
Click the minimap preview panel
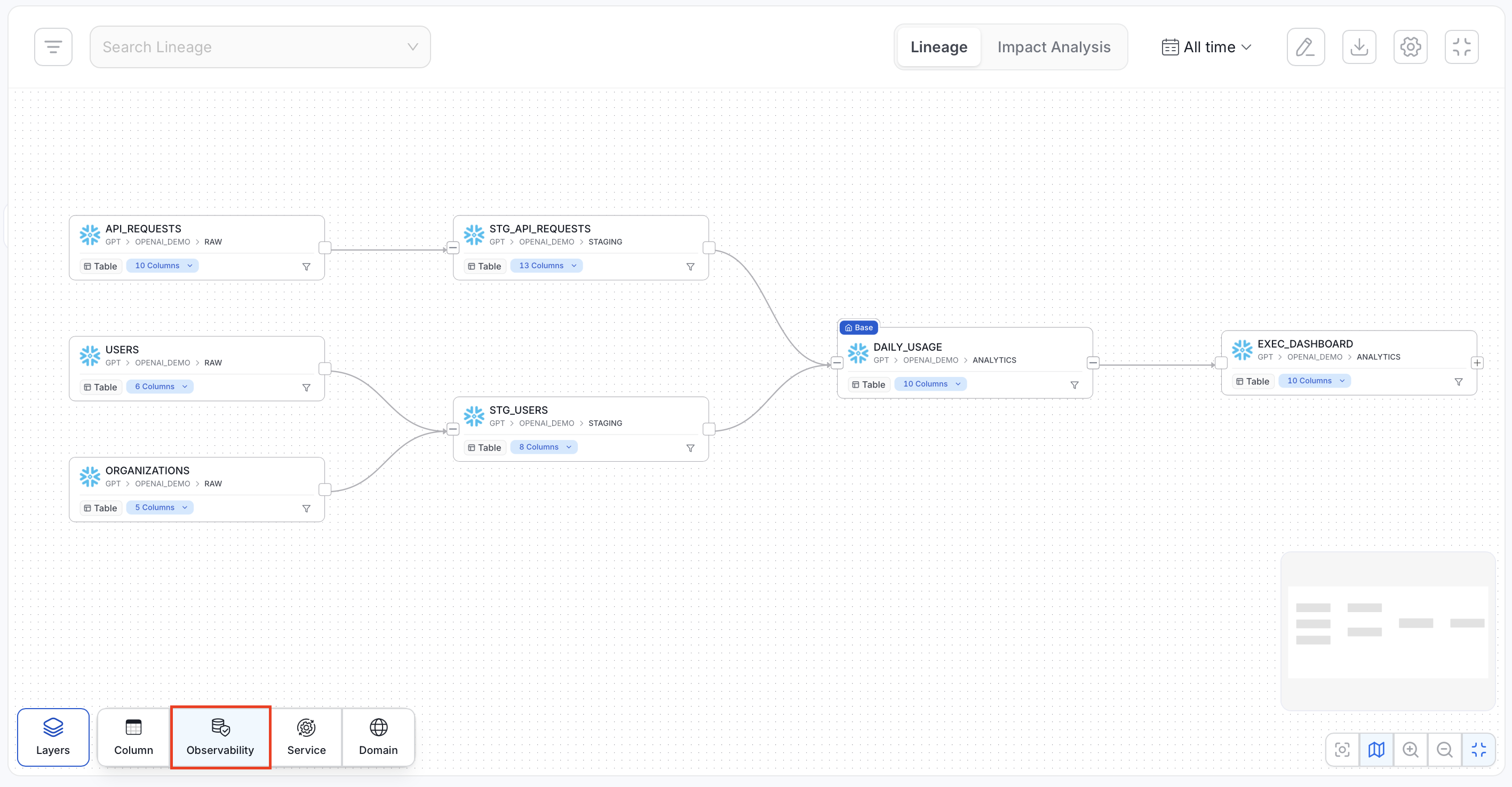point(1388,632)
